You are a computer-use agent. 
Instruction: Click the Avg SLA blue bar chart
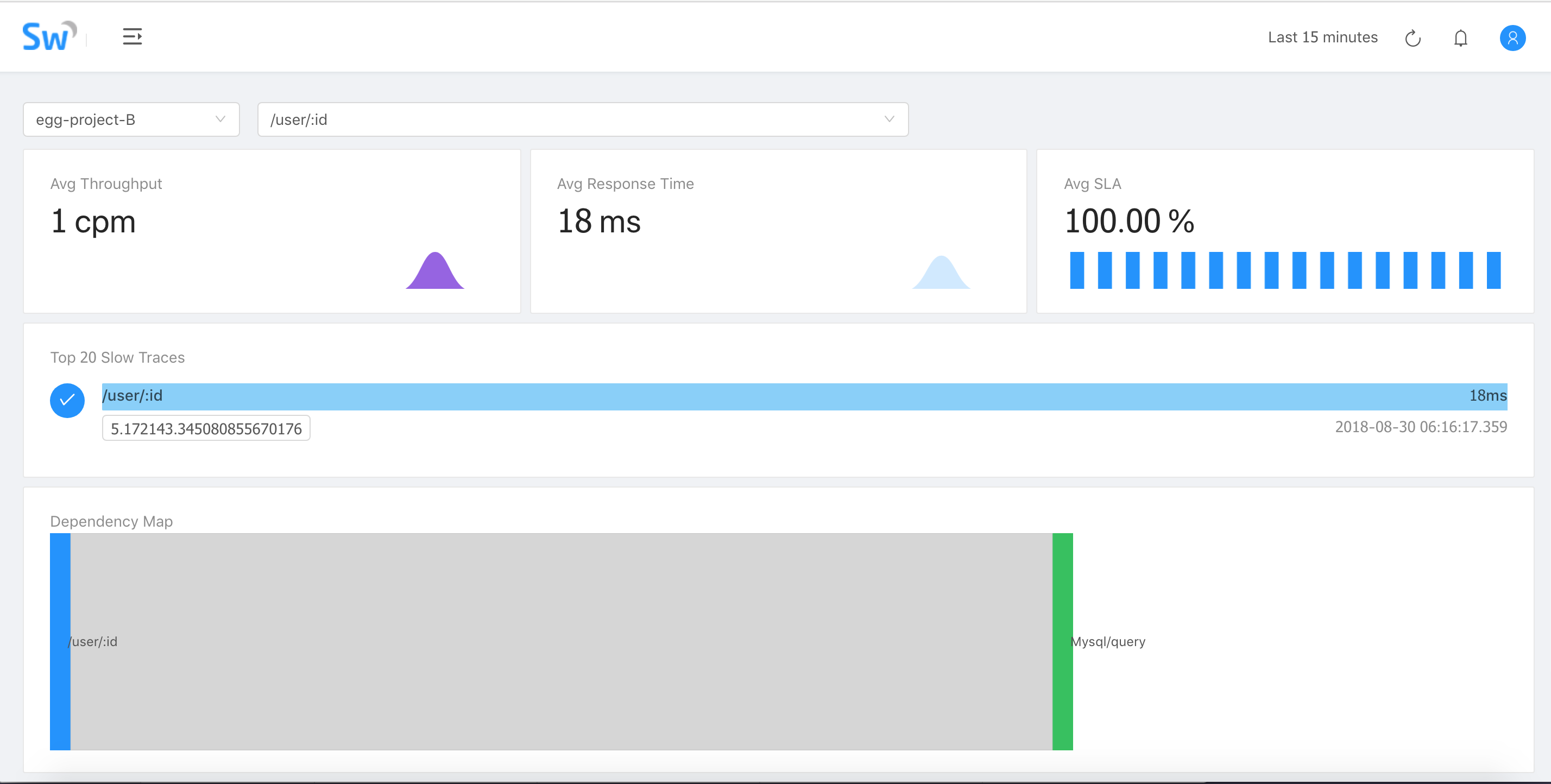click(x=1285, y=270)
